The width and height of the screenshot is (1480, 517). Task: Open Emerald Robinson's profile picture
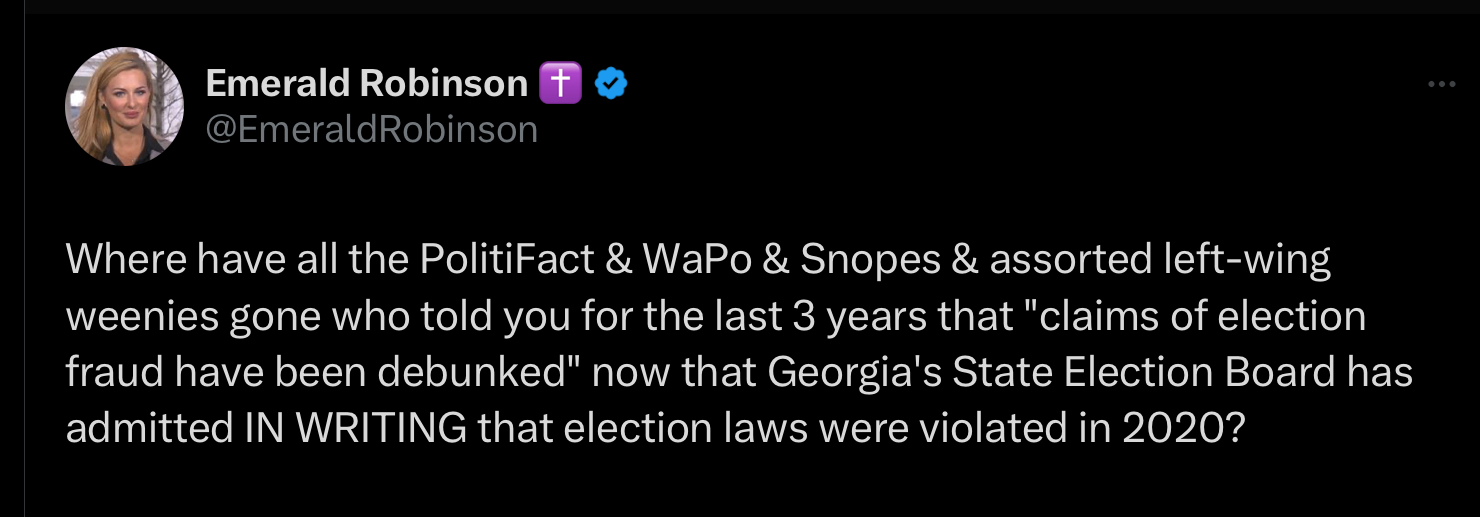coord(124,106)
